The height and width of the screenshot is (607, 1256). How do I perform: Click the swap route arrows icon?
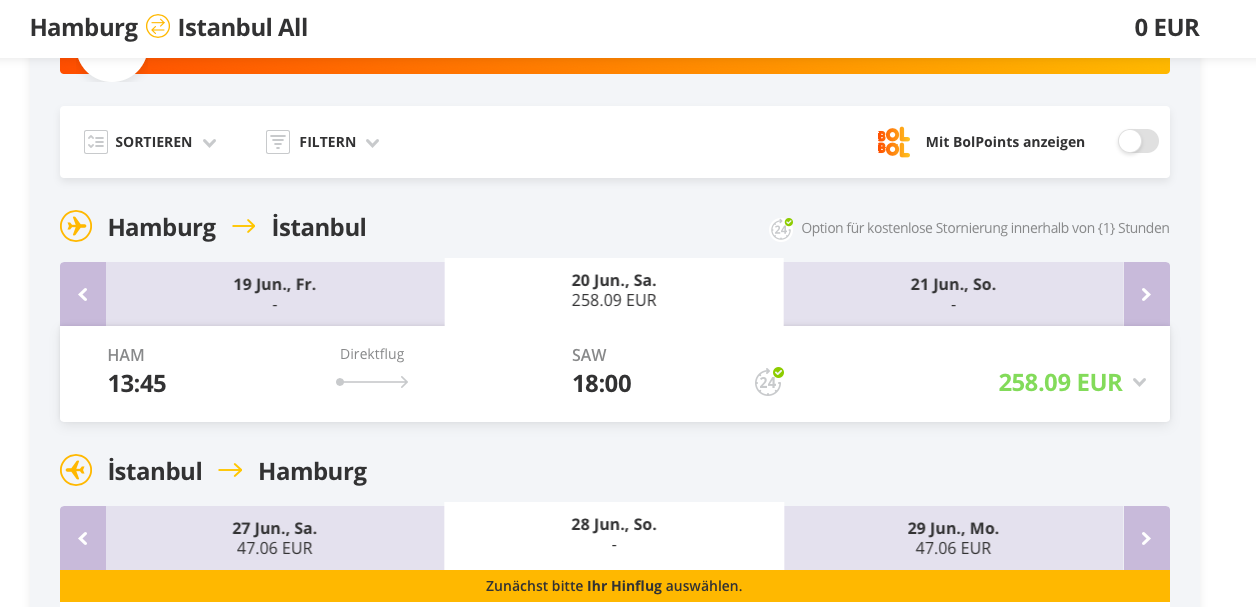pos(158,27)
